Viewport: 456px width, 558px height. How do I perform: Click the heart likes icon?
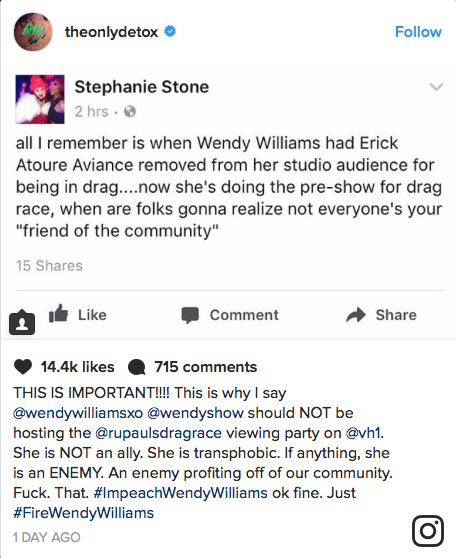pyautogui.click(x=23, y=367)
